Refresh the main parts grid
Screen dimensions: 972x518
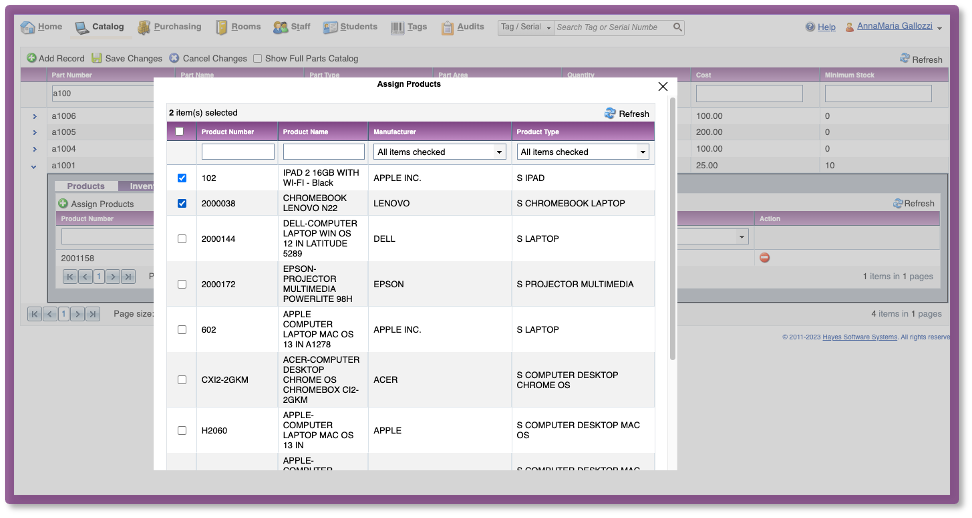coord(921,59)
